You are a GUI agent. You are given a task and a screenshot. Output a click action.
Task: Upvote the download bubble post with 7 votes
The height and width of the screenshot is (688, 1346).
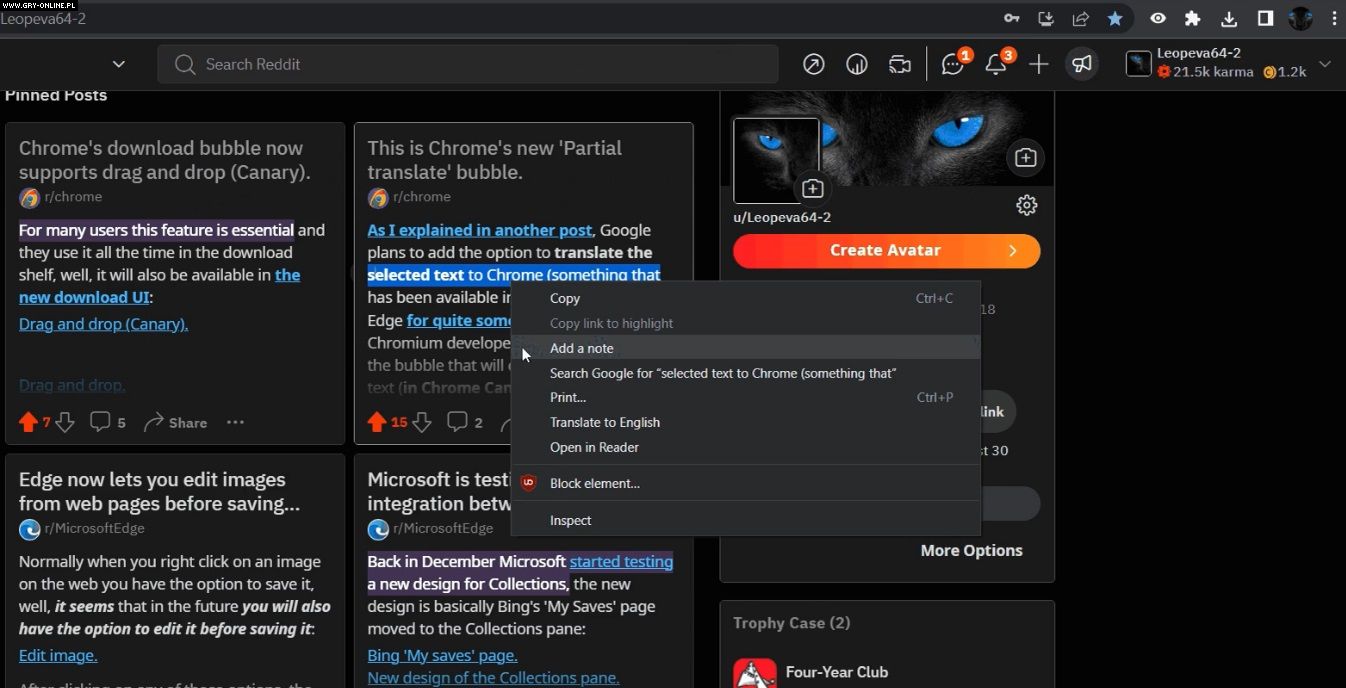pyautogui.click(x=28, y=422)
